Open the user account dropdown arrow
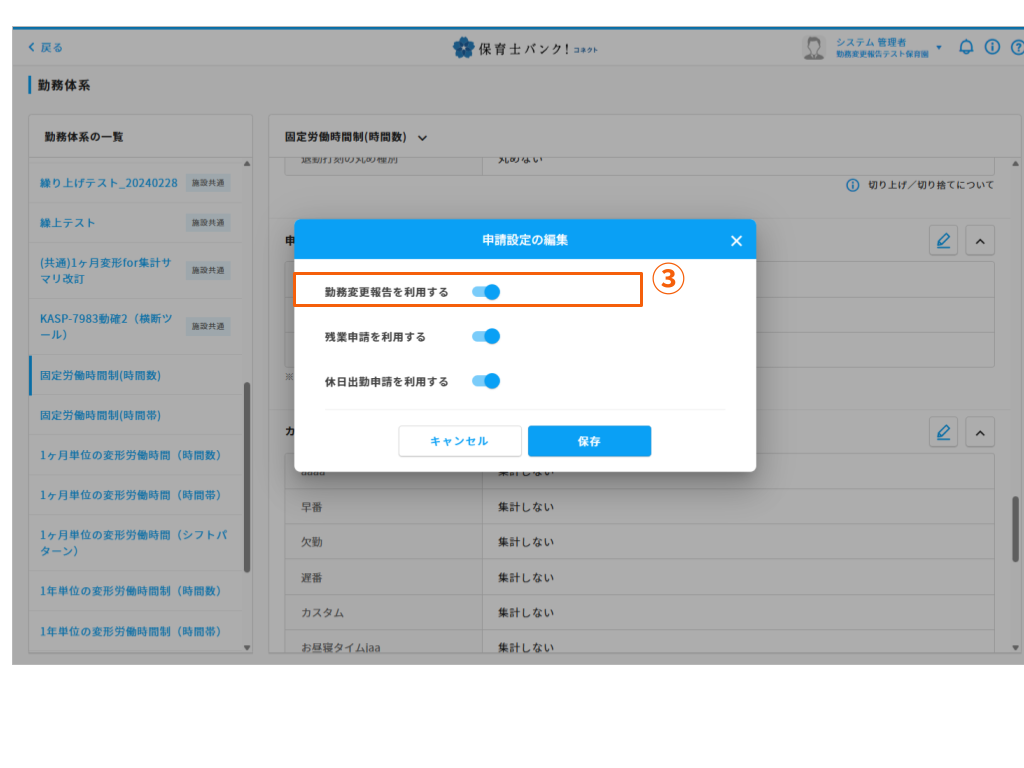This screenshot has width=1024, height=768. point(939,48)
